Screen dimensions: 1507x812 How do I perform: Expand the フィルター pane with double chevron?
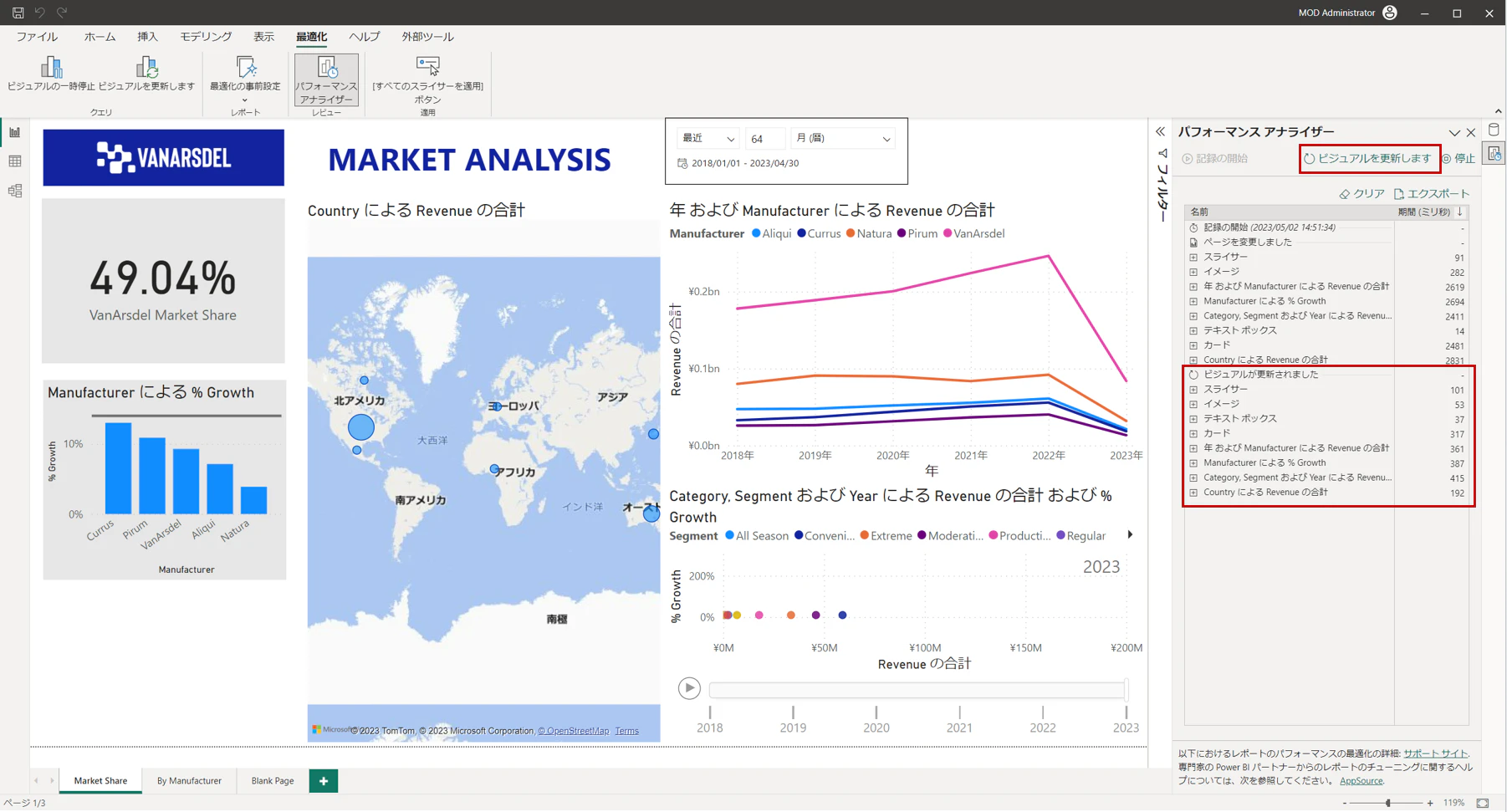coord(1161,132)
